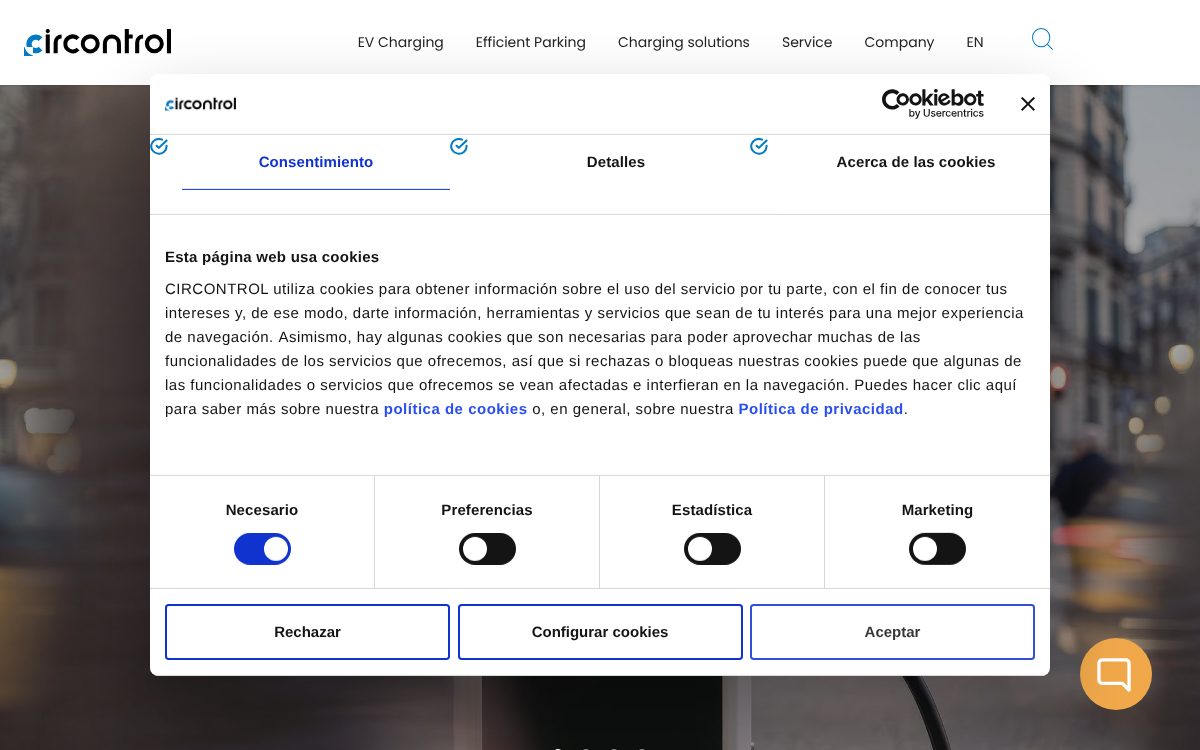Click the Rechazar button
Image resolution: width=1200 pixels, height=750 pixels.
click(x=307, y=632)
